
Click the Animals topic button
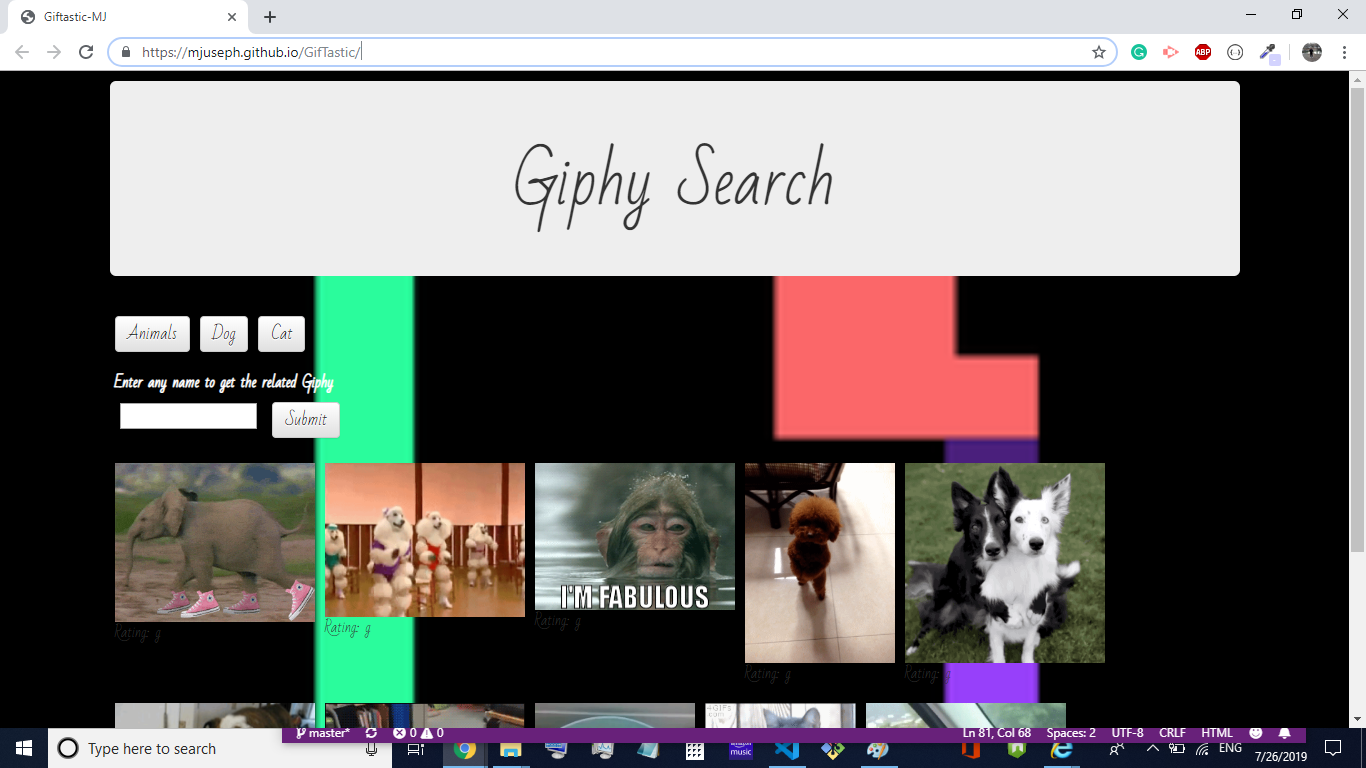coord(152,334)
